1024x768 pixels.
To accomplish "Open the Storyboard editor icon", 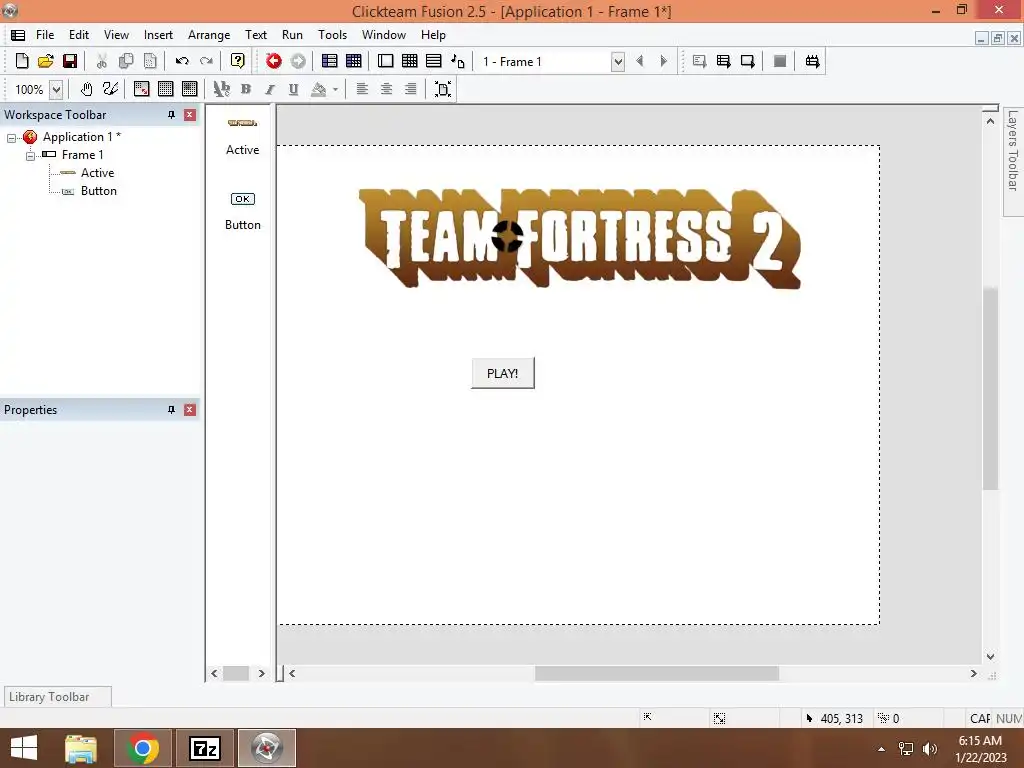I will (x=330, y=61).
